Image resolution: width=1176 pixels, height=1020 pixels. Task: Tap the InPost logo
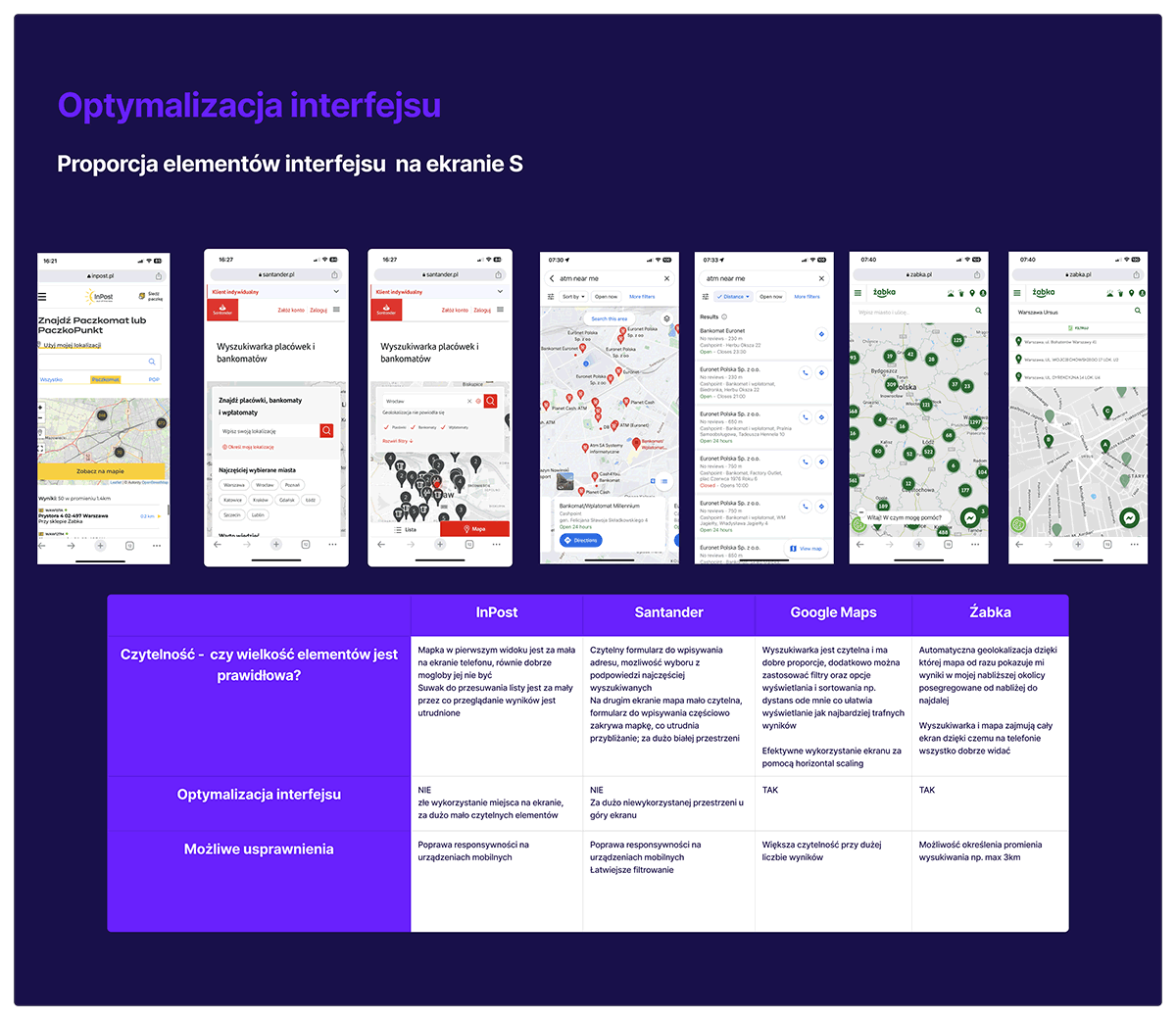pos(100,296)
